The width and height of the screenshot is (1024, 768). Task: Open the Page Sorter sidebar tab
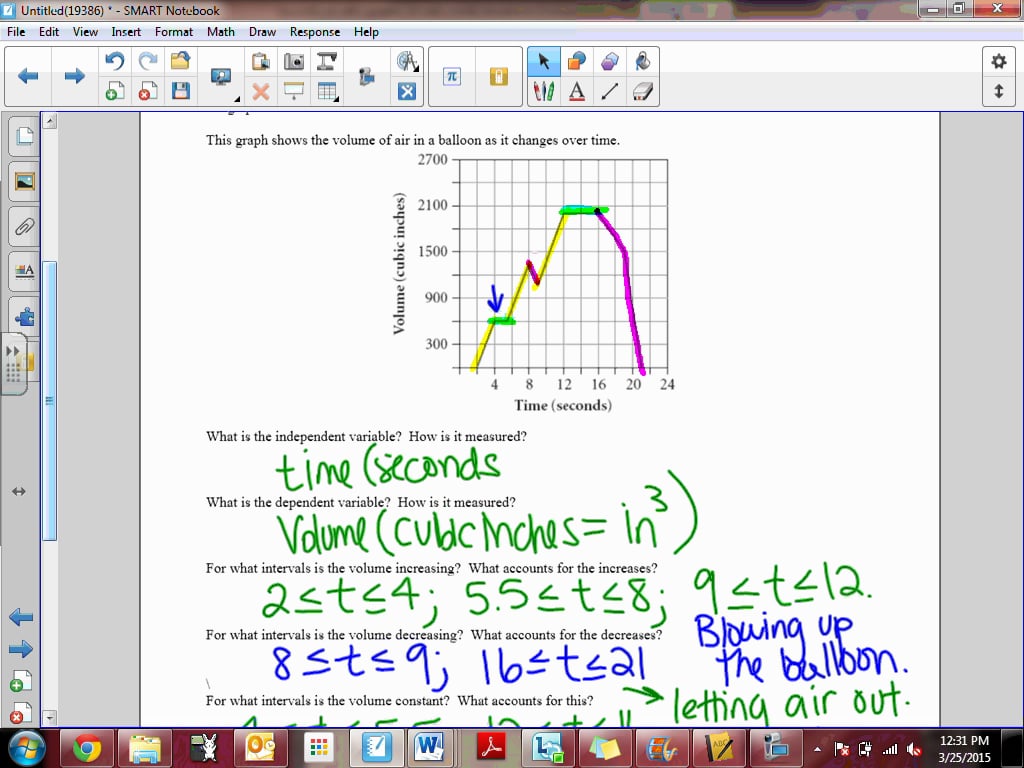[x=25, y=136]
